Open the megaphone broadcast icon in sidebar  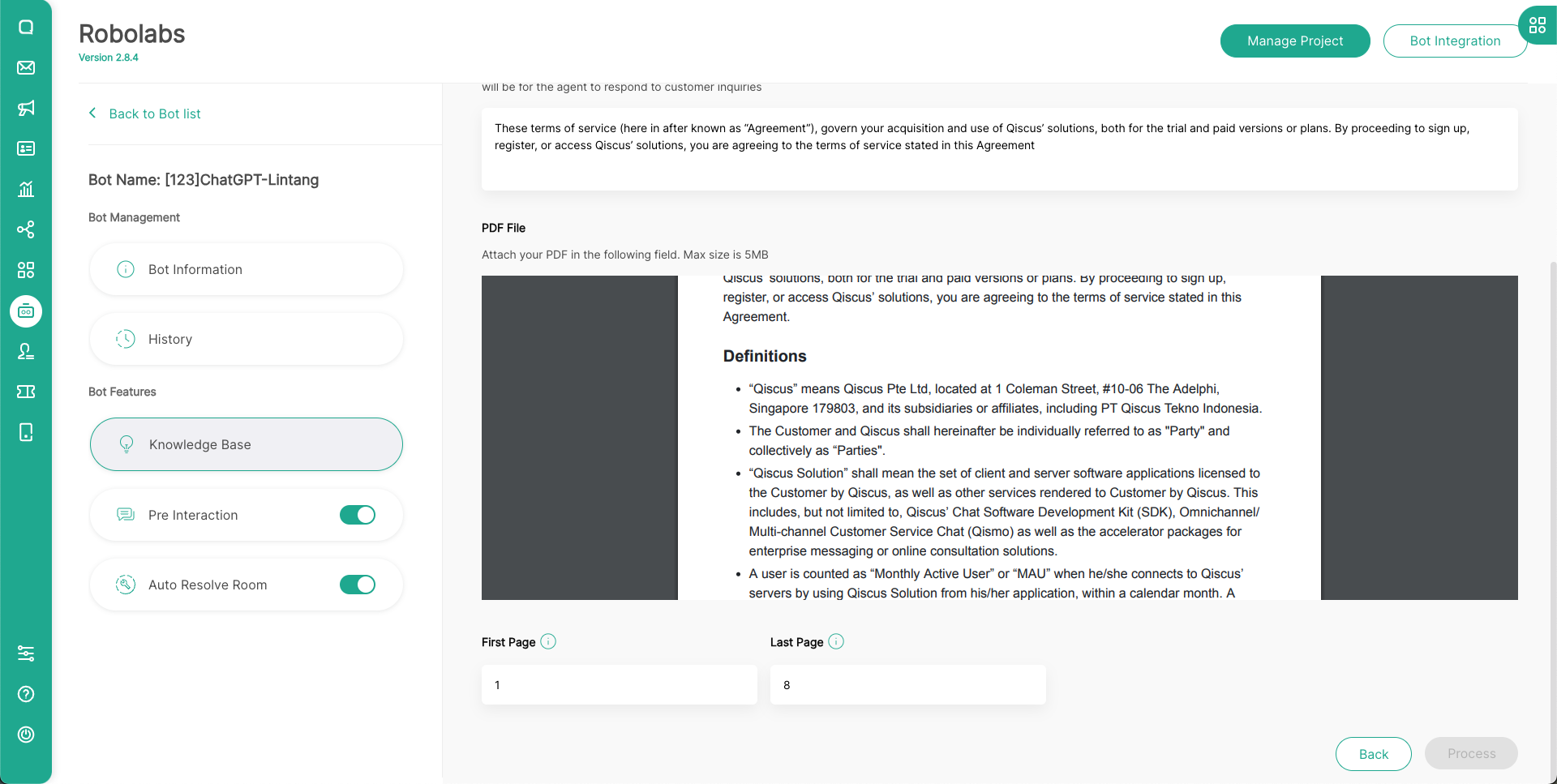[26, 108]
